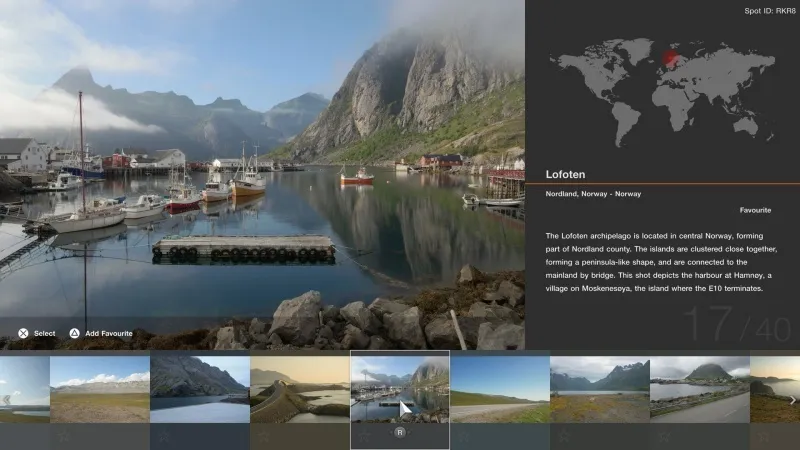Click the Favourite label in info panel

click(x=755, y=211)
